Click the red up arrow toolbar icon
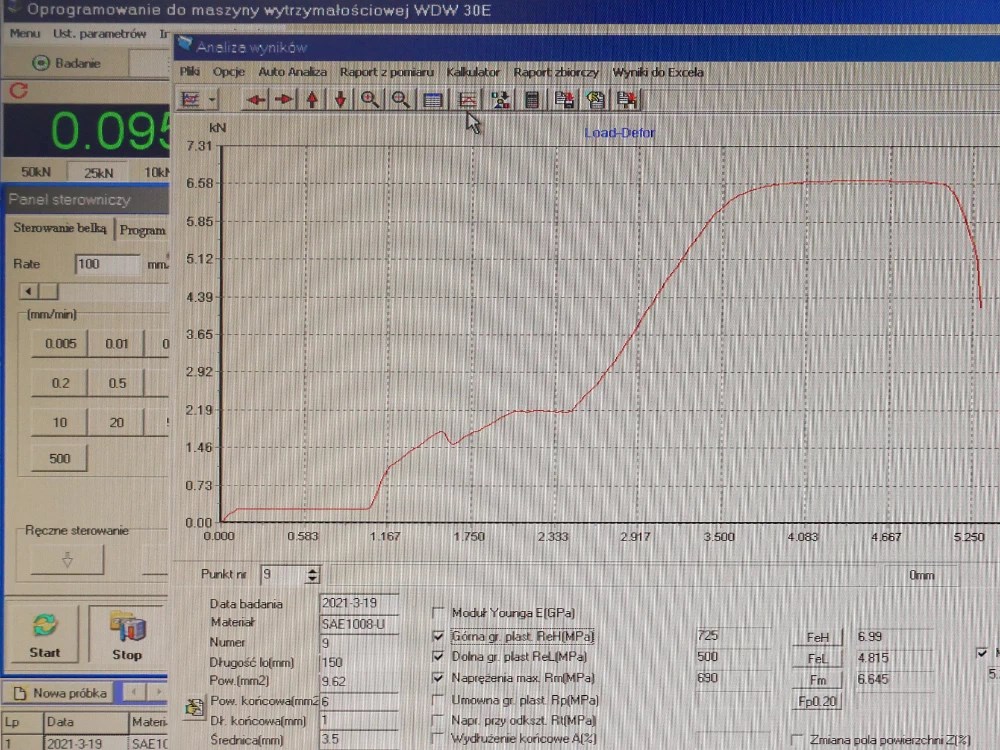 [x=313, y=100]
